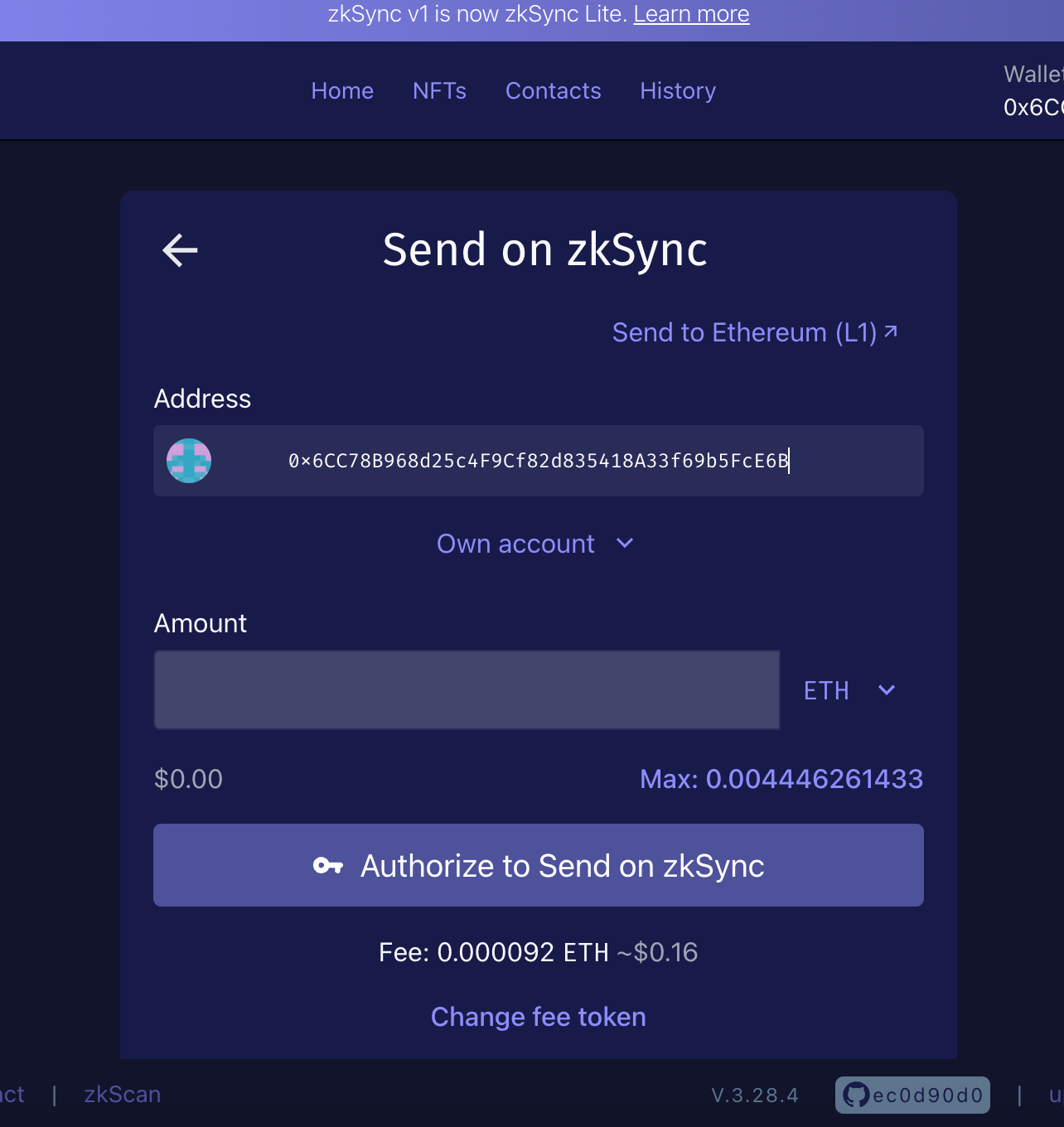Image resolution: width=1064 pixels, height=1127 pixels.
Task: Click the back arrow icon
Action: coord(180,250)
